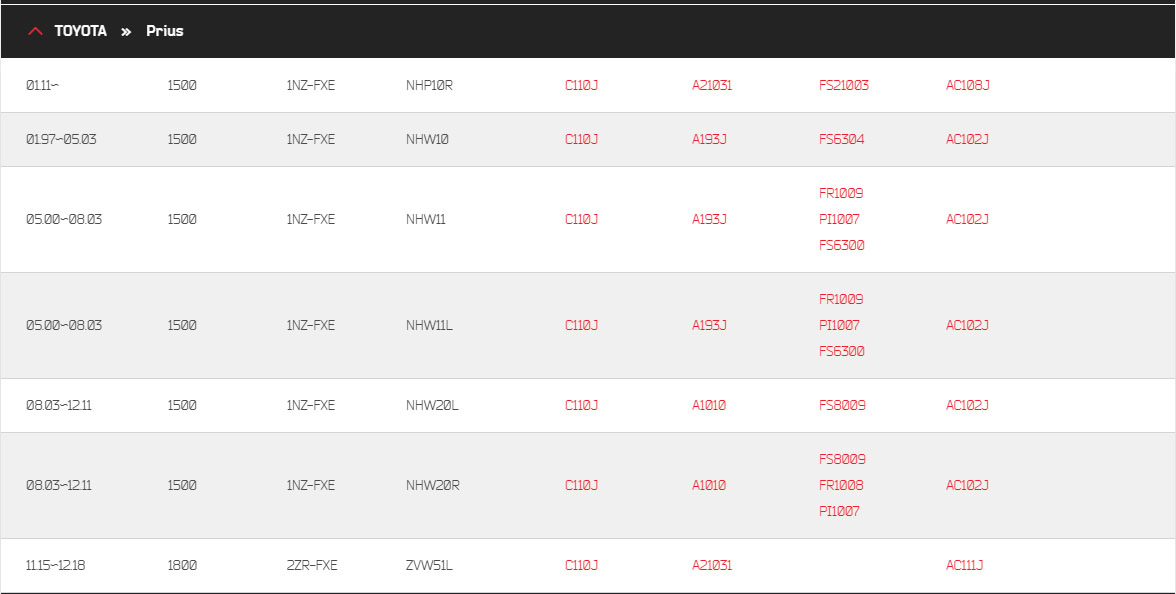Open PI1007 in the NHW20R row
This screenshot has height=594, width=1176.
click(839, 512)
